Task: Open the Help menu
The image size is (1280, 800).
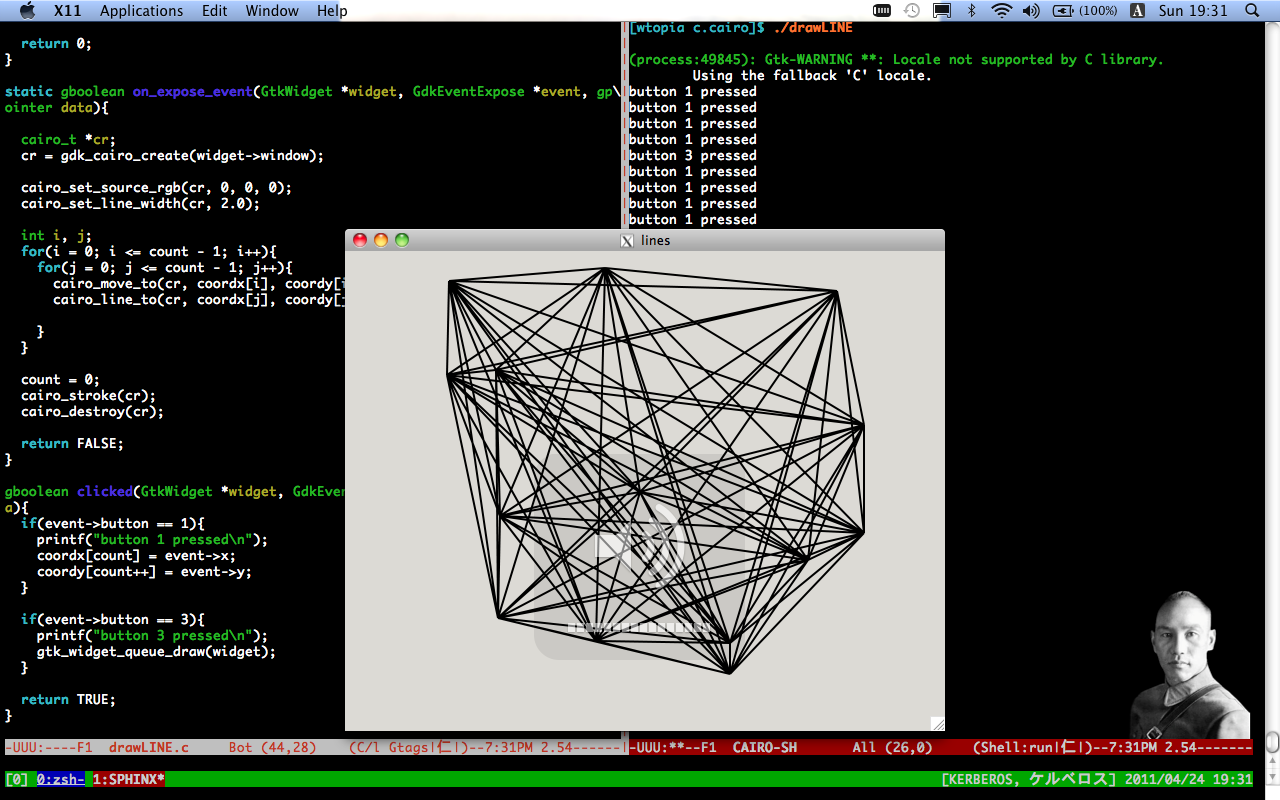Action: coord(332,11)
